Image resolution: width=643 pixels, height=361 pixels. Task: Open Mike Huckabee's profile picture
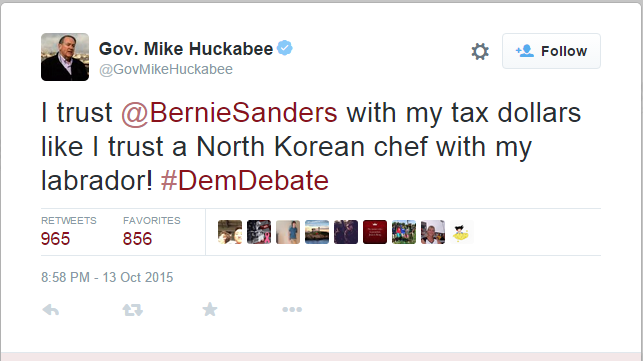[x=65, y=57]
